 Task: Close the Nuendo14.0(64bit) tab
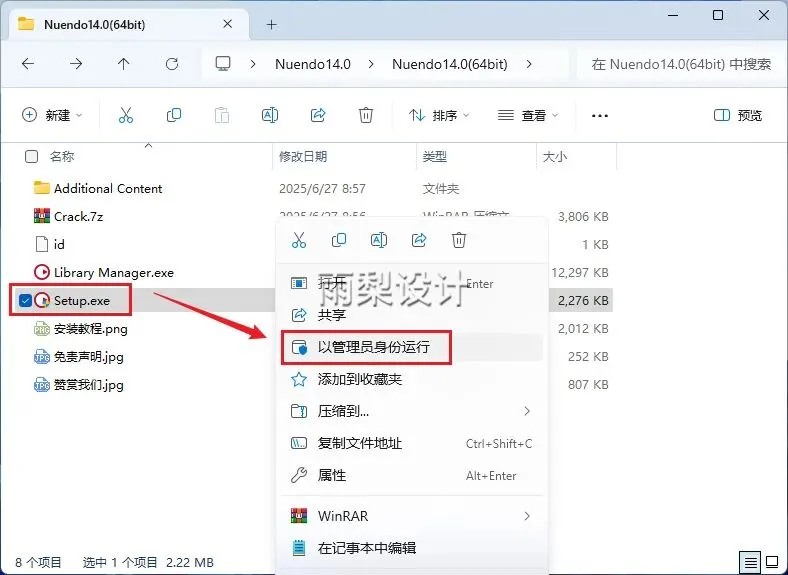(x=228, y=24)
